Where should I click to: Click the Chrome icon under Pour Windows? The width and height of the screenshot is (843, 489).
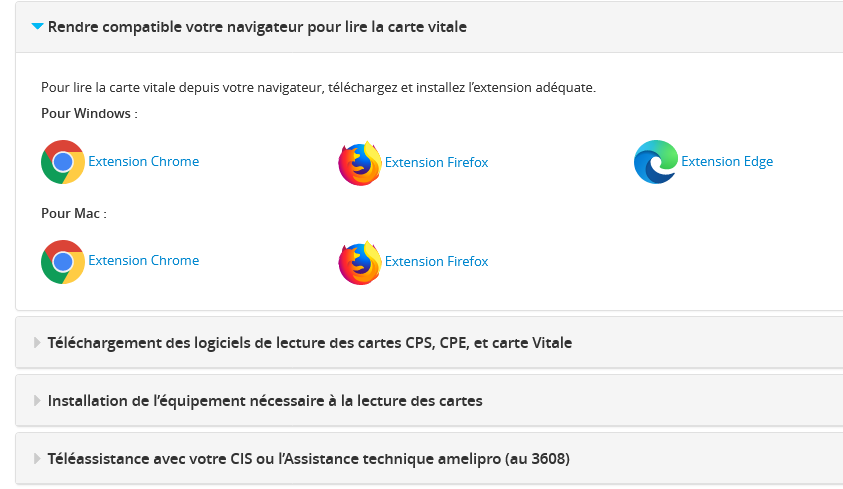click(x=63, y=162)
